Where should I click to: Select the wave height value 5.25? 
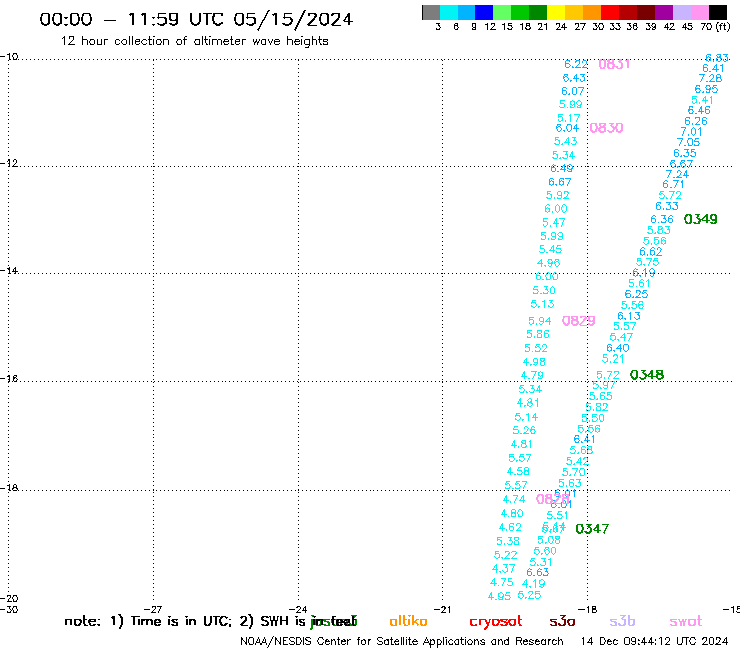click(x=530, y=595)
